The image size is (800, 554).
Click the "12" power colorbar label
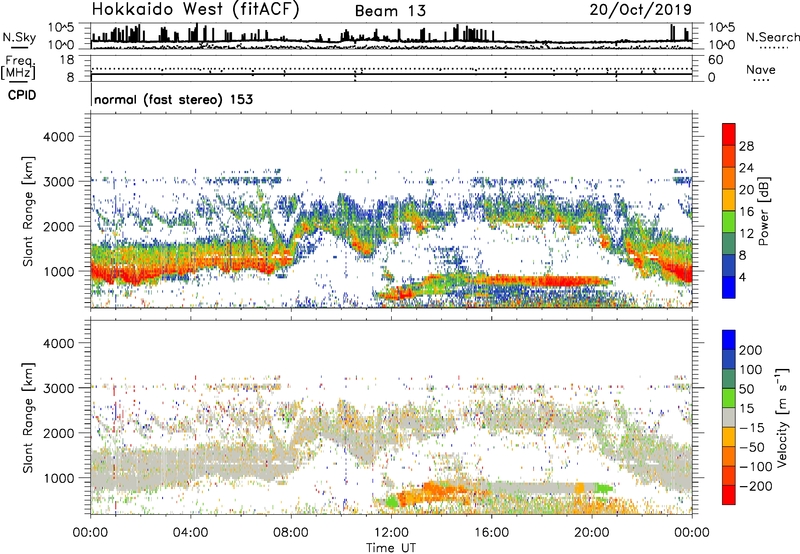coord(746,234)
